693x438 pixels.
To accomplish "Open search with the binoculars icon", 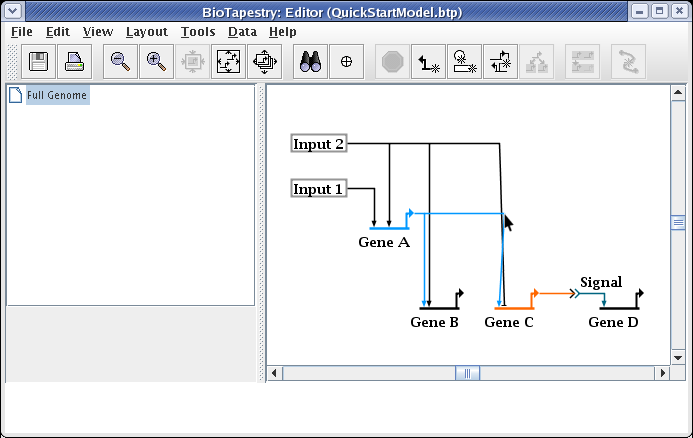I will [310, 62].
